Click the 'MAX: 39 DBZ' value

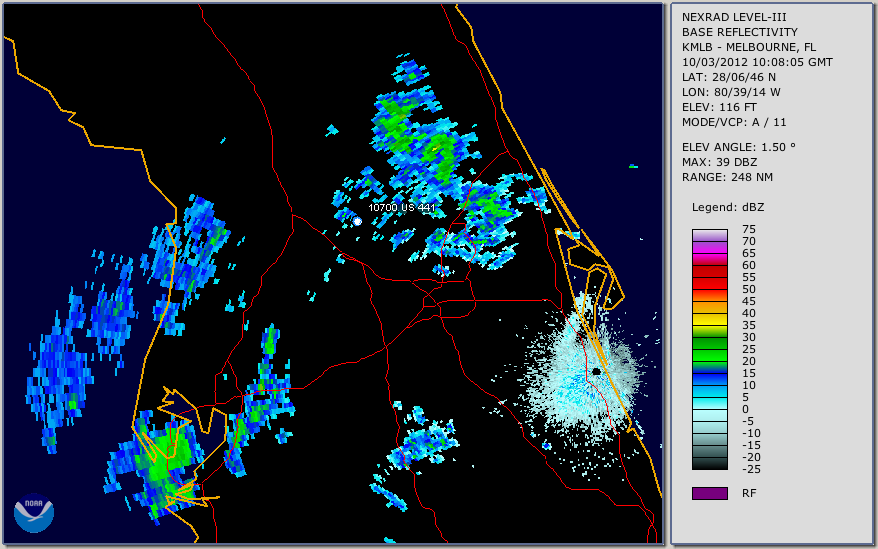(x=720, y=162)
